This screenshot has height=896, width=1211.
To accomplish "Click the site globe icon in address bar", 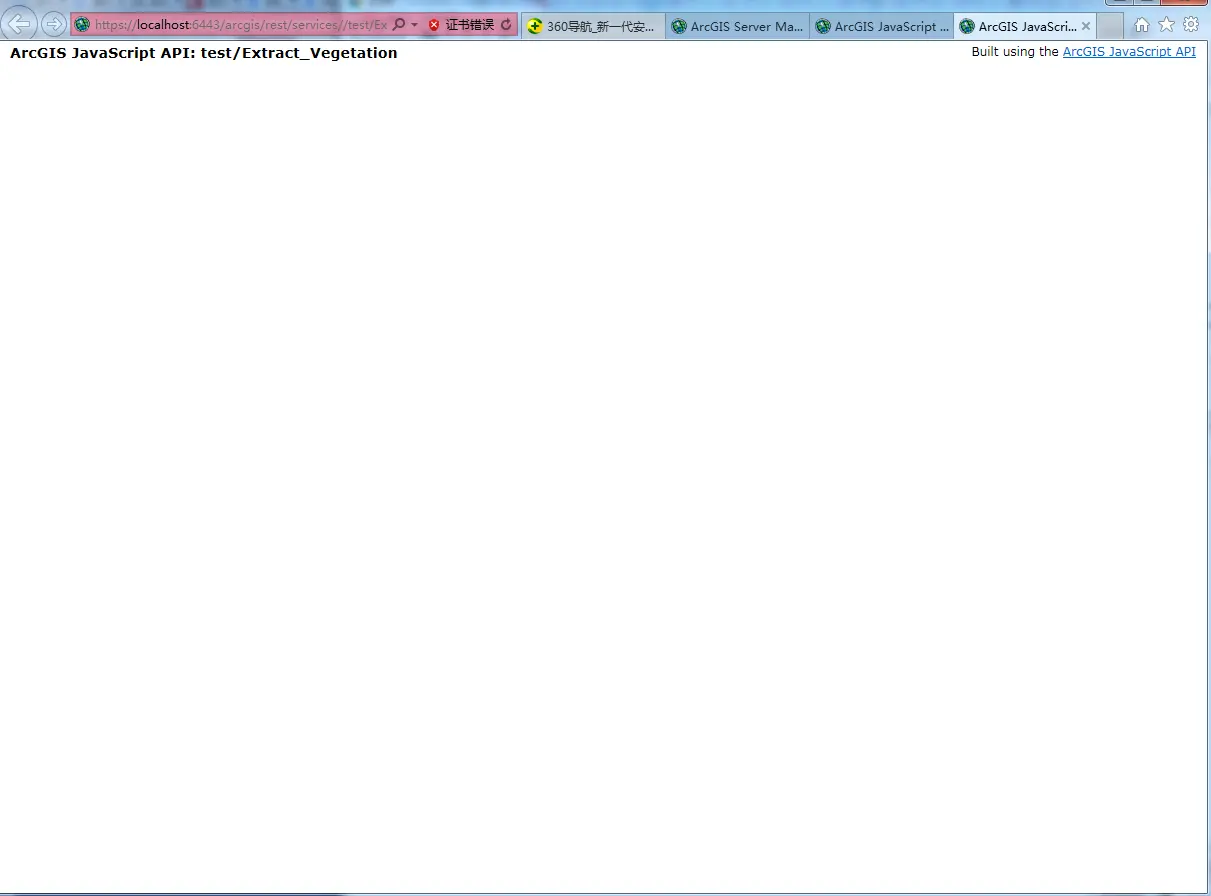I will (82, 24).
